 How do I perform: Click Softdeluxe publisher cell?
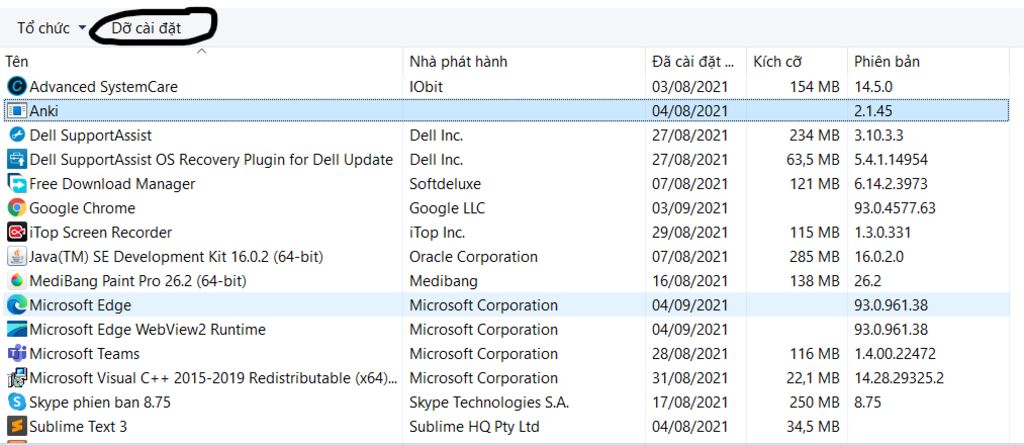[445, 184]
